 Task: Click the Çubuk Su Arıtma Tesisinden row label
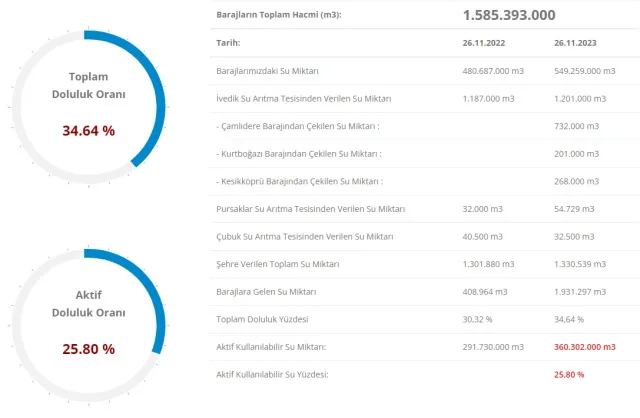pyautogui.click(x=305, y=237)
